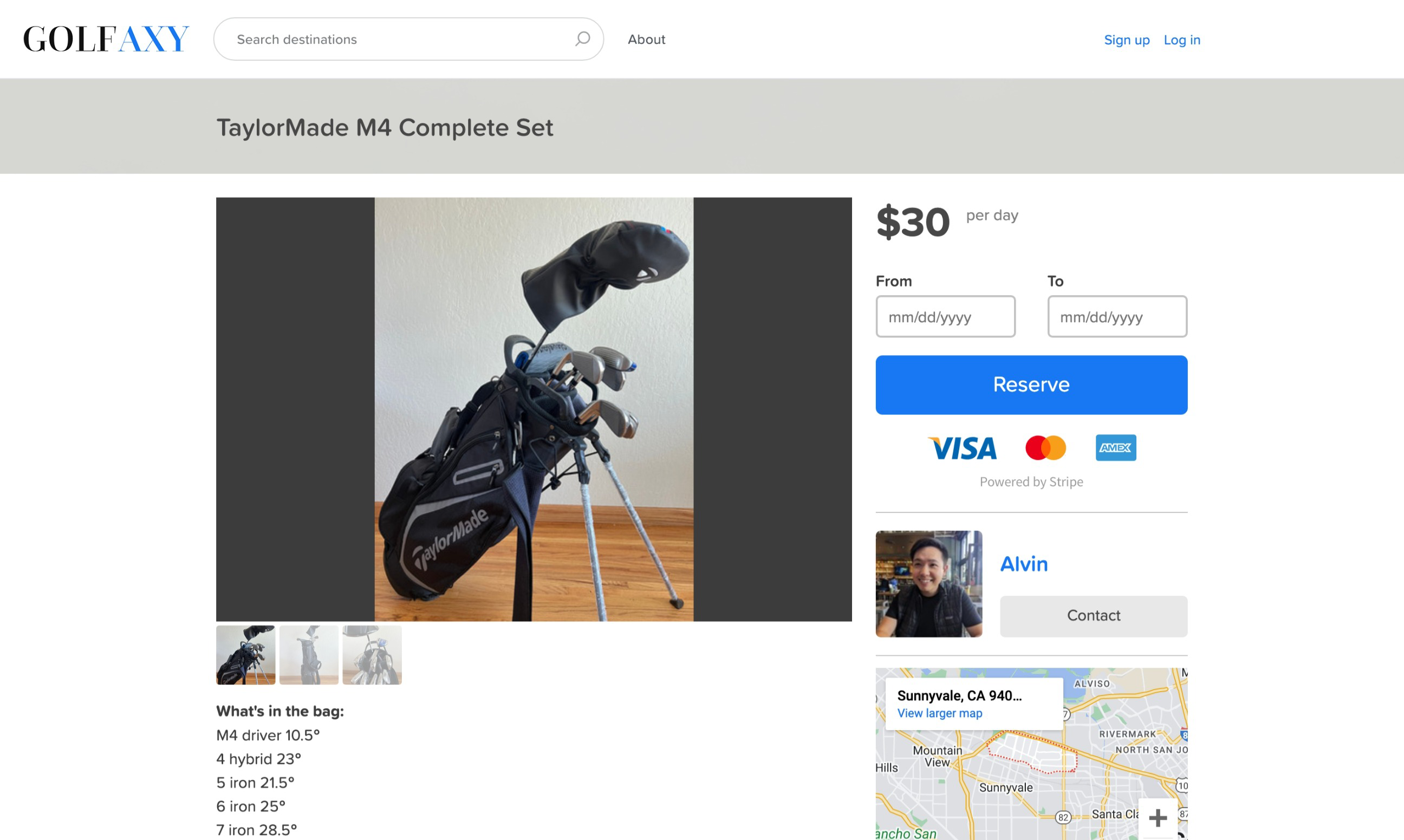
Task: Click 'Sunnyvale, CA 940...' map address
Action: point(959,695)
